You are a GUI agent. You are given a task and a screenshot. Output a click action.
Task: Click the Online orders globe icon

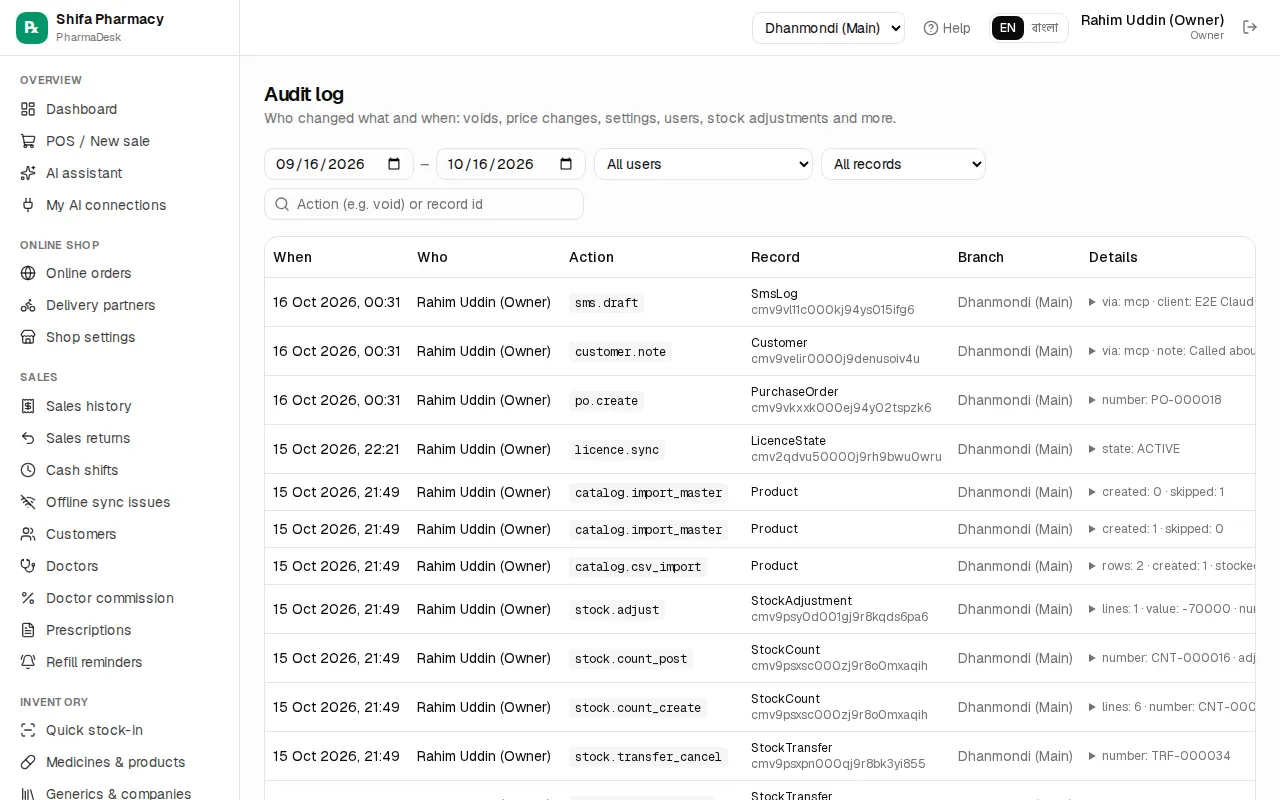28,273
